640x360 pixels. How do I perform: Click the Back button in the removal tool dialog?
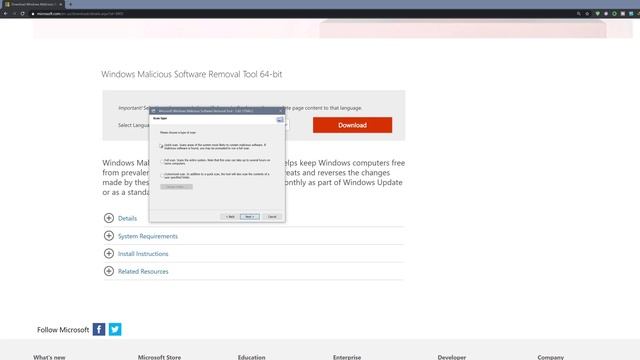pyautogui.click(x=230, y=216)
